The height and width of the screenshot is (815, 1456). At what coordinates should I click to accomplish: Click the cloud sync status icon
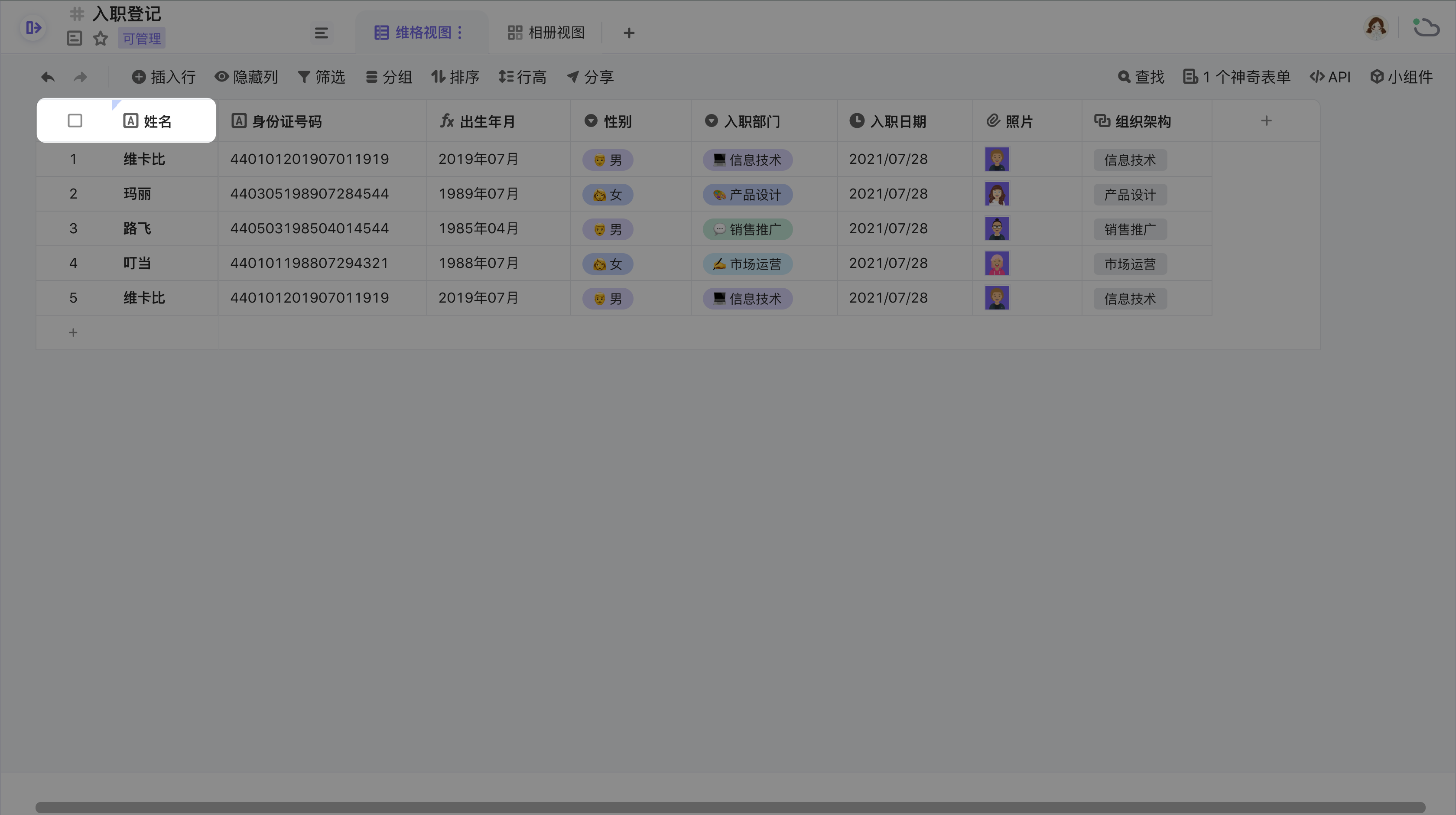coord(1426,27)
